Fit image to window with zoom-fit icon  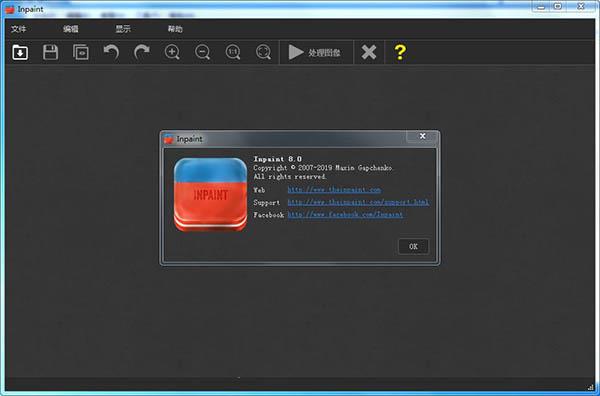point(263,52)
